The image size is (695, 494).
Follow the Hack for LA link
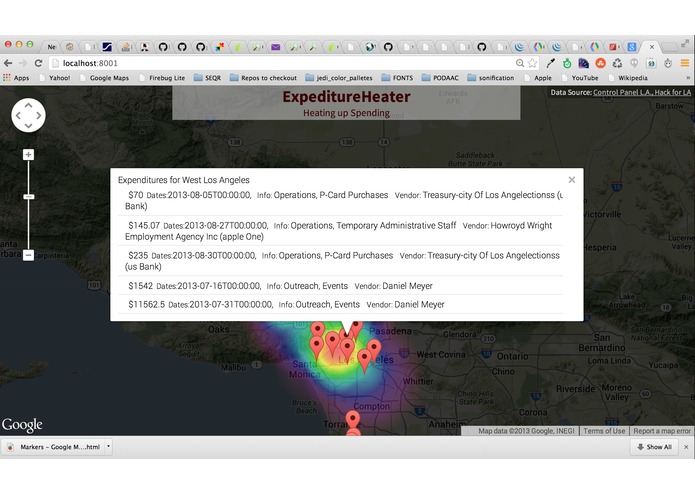click(x=672, y=93)
